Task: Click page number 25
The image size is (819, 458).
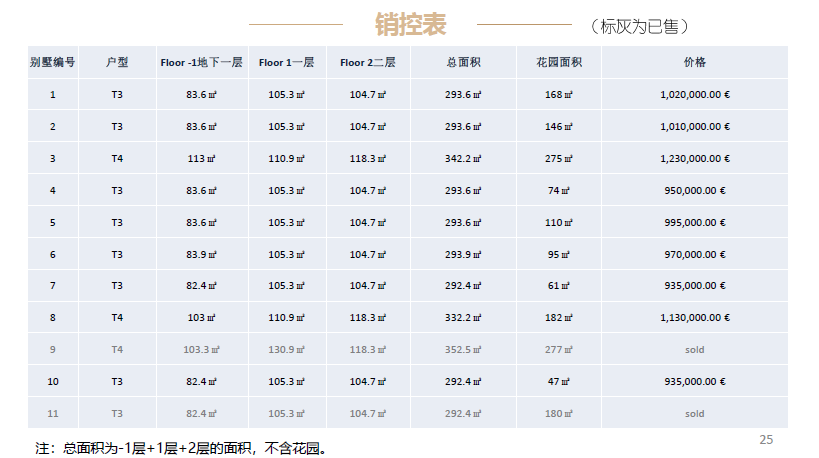Action: click(766, 440)
